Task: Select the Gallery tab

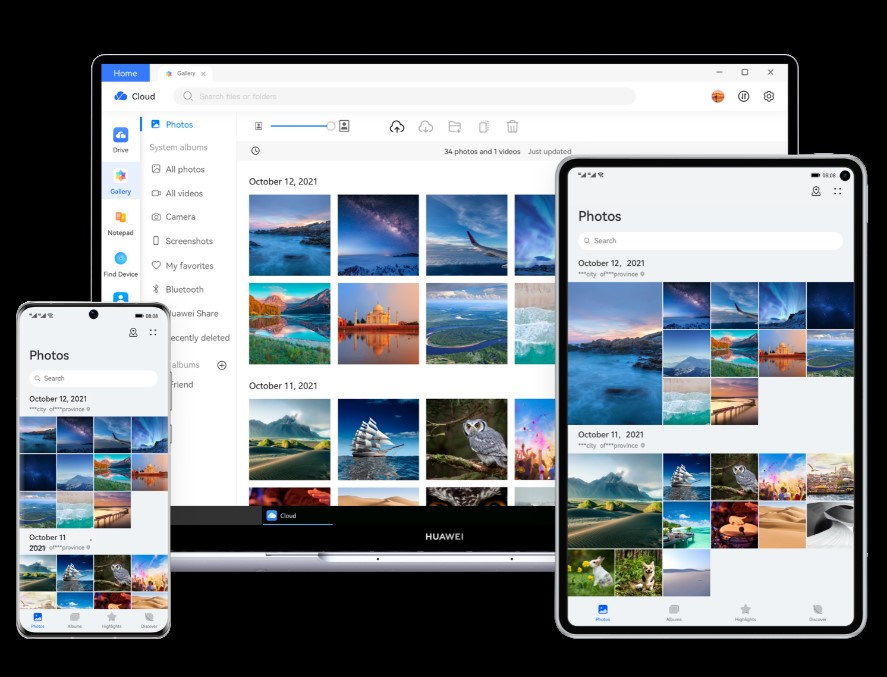Action: (x=185, y=73)
